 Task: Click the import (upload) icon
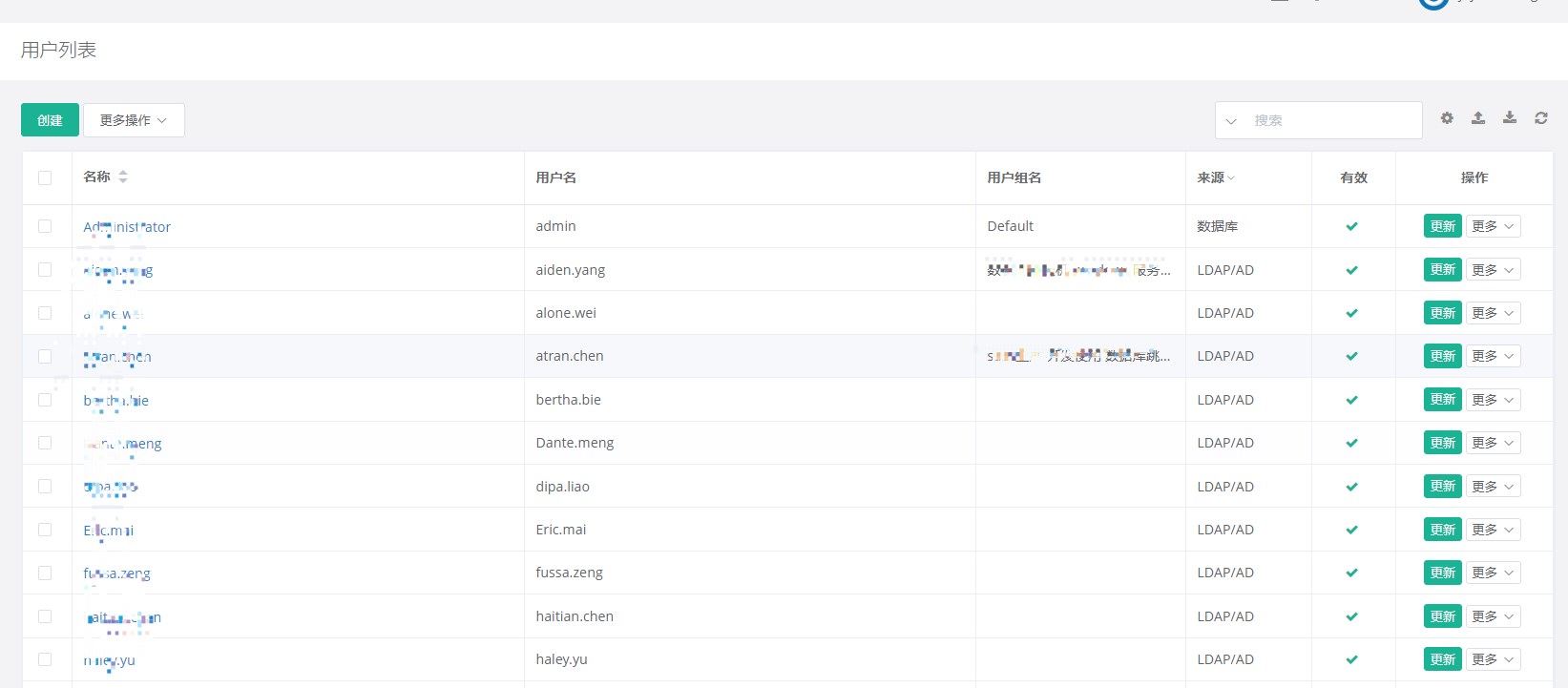[1478, 118]
